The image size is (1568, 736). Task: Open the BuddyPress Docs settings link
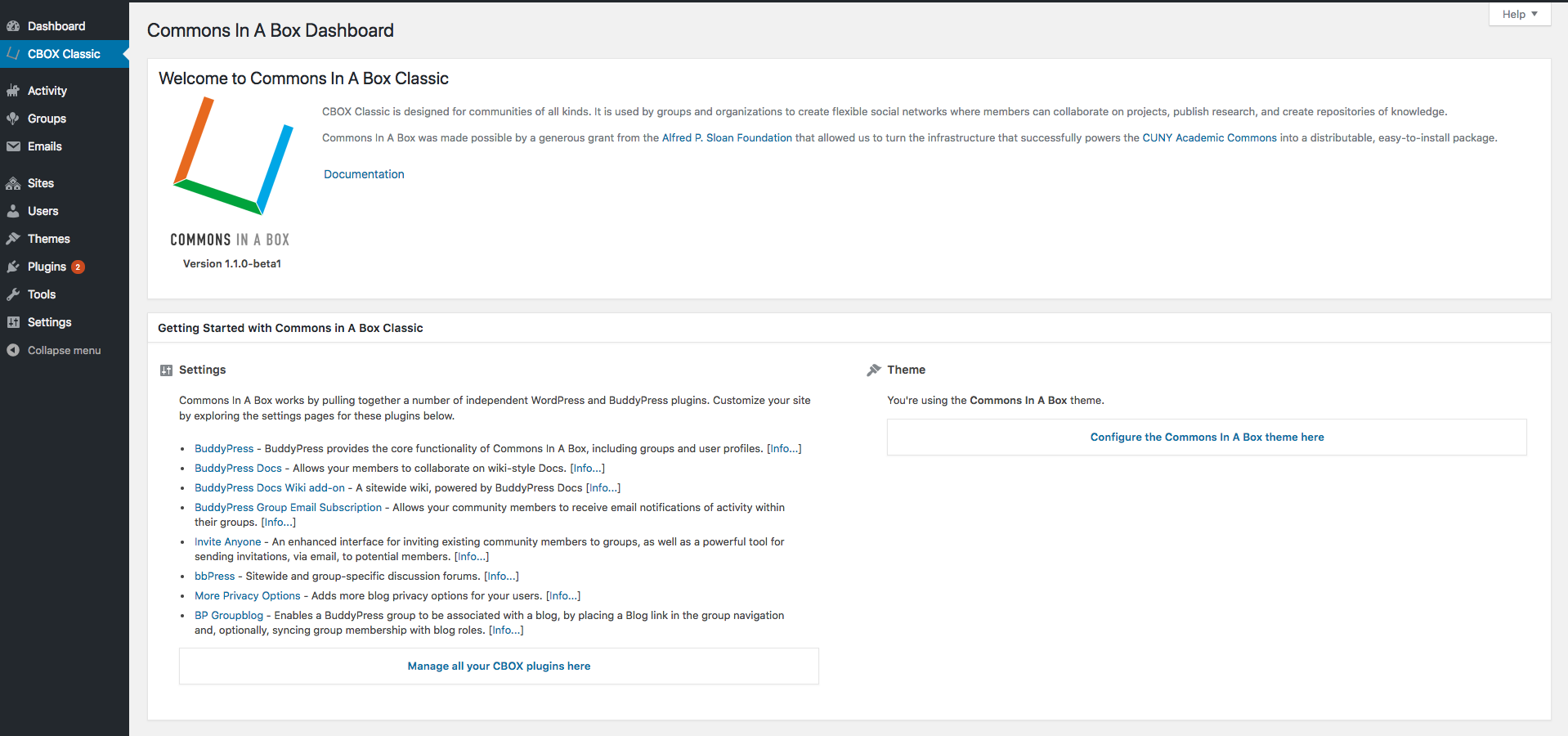coord(238,468)
